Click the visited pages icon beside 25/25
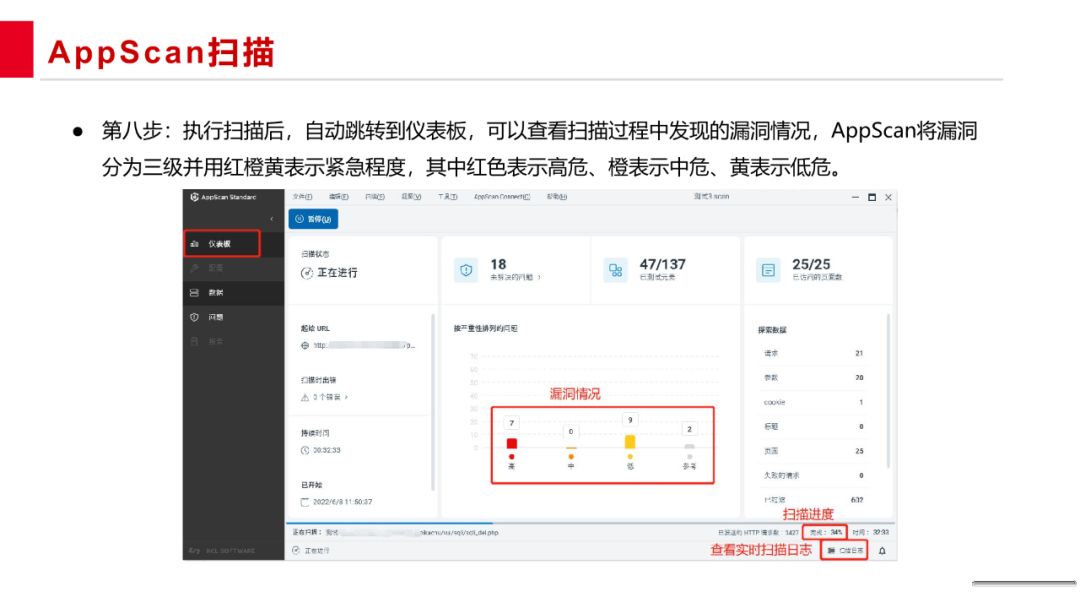Screen dimensions: 1080x608 coord(768,270)
